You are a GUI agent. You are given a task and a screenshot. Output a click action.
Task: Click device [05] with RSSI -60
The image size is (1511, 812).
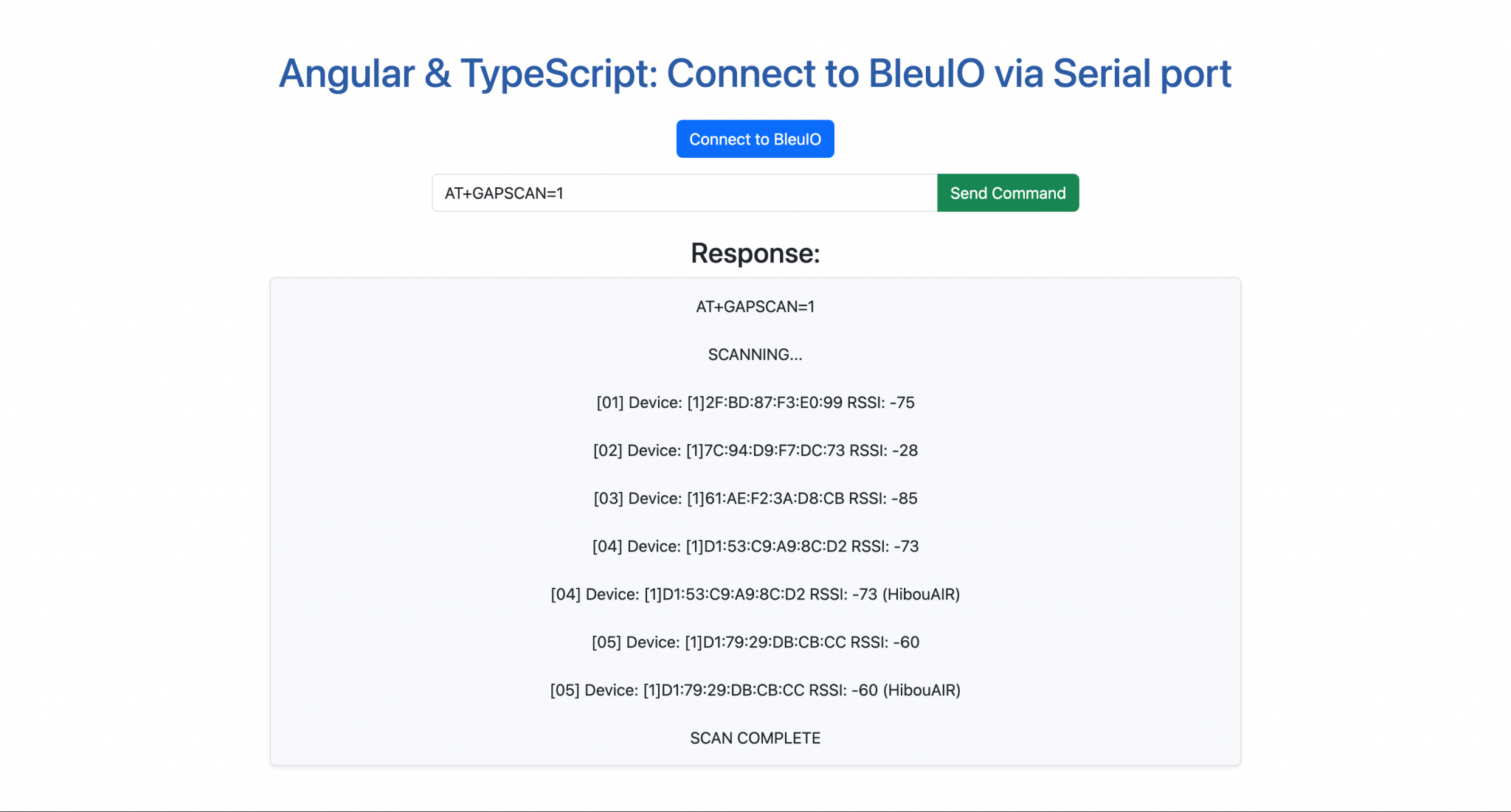pos(755,642)
